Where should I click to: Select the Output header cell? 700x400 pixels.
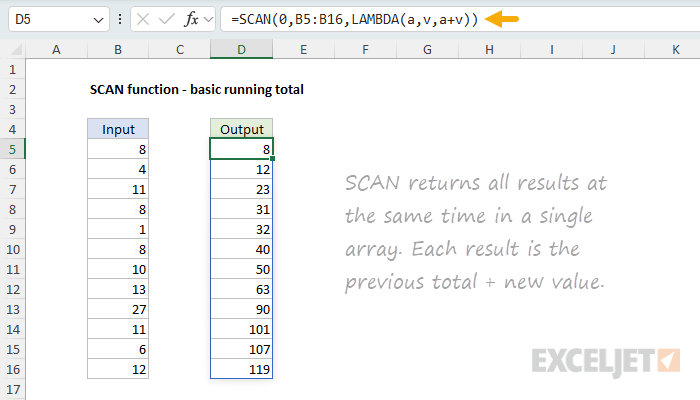[241, 129]
